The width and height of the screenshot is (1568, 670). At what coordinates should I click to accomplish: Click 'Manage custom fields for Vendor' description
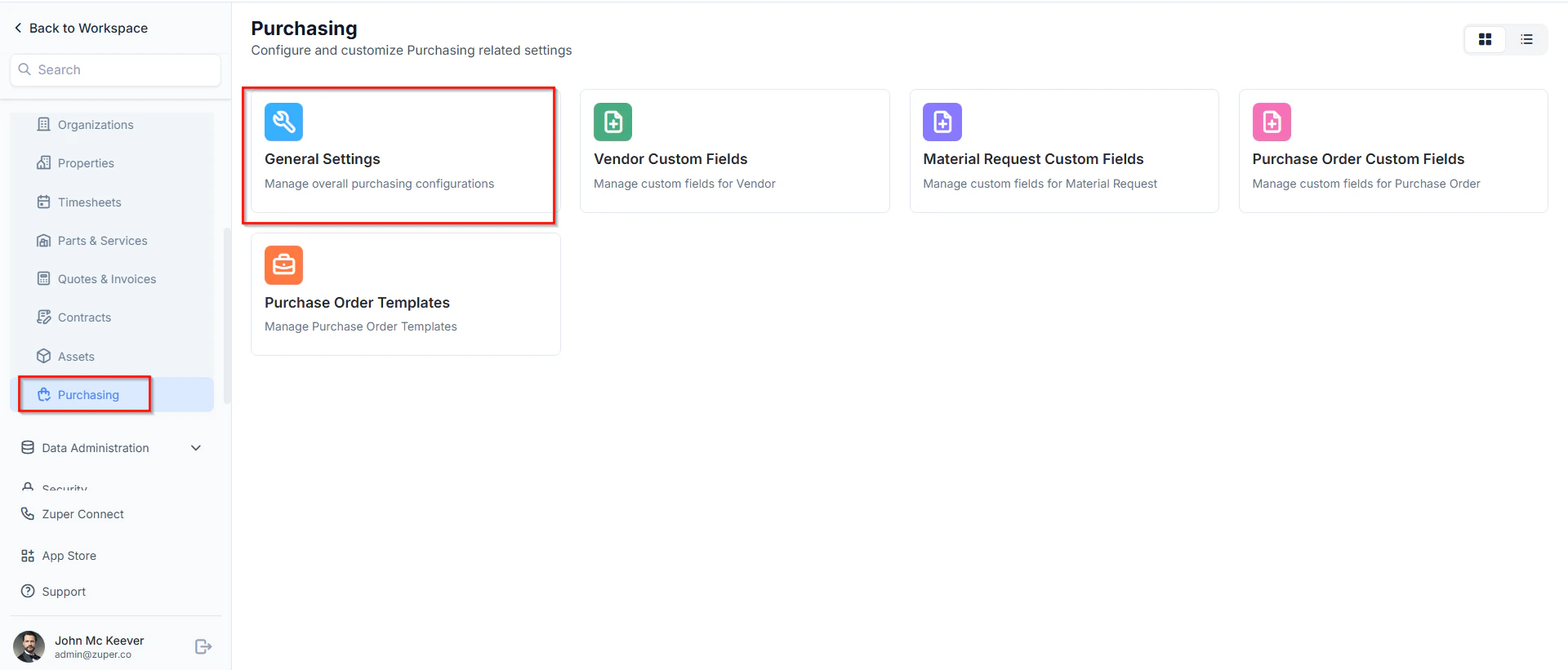(684, 184)
